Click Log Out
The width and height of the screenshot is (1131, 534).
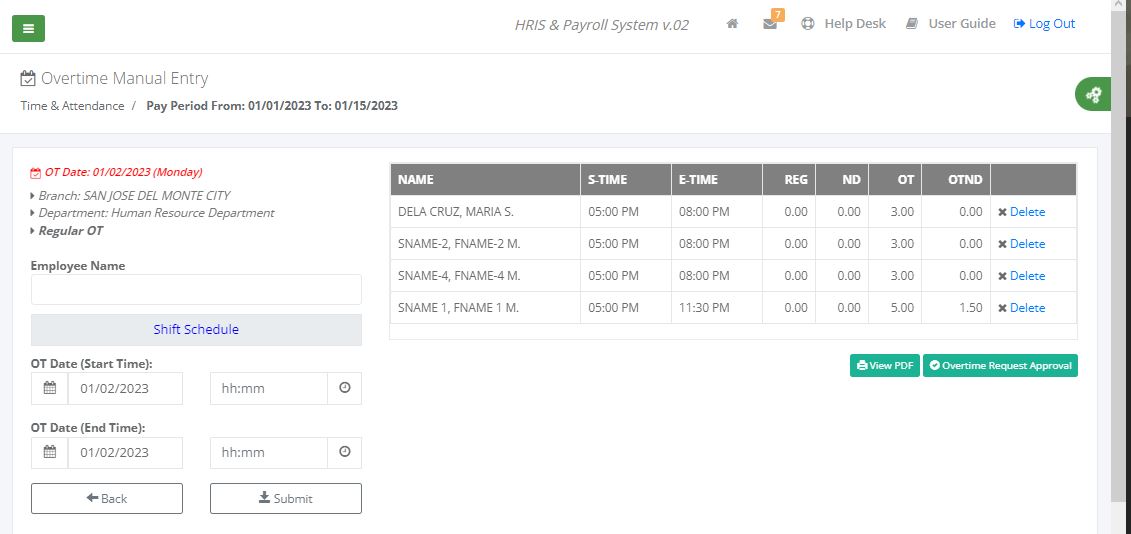click(1044, 24)
